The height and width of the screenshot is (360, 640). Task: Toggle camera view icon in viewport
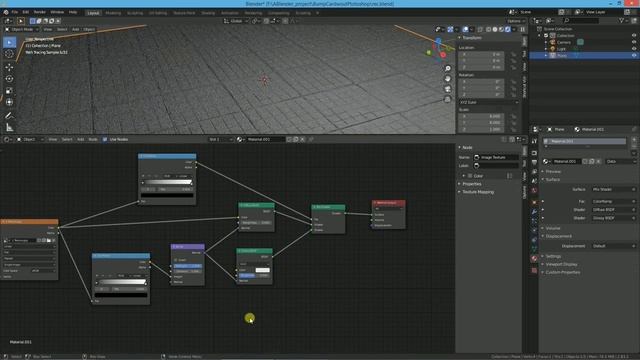click(x=448, y=89)
